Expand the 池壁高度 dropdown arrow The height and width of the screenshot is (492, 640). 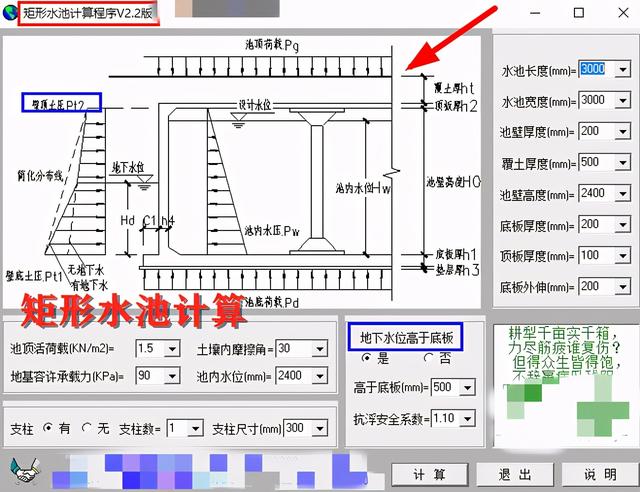(622, 194)
